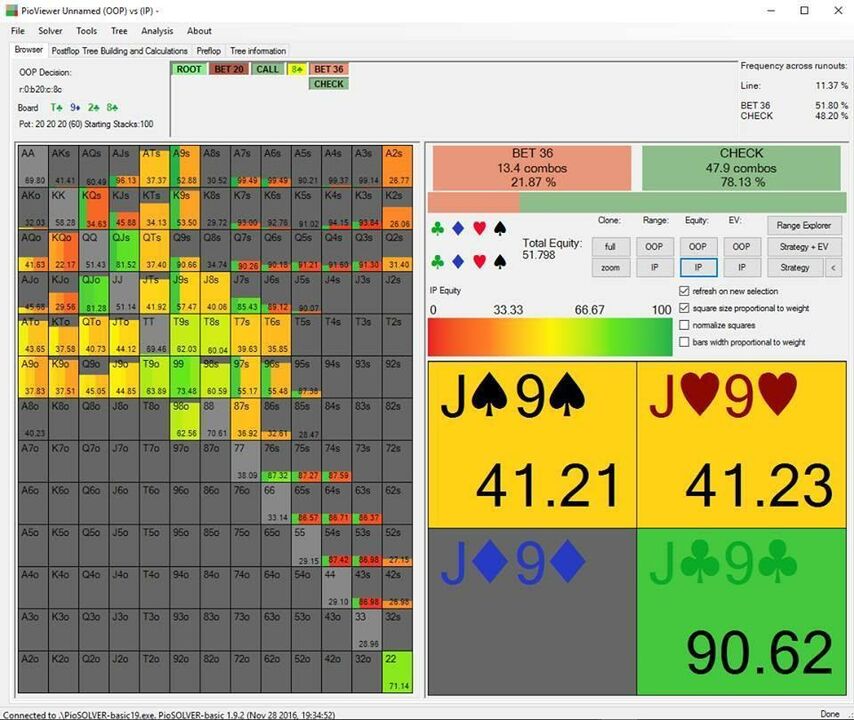
Task: Select the BET 36 node in the tree path
Action: click(x=329, y=69)
